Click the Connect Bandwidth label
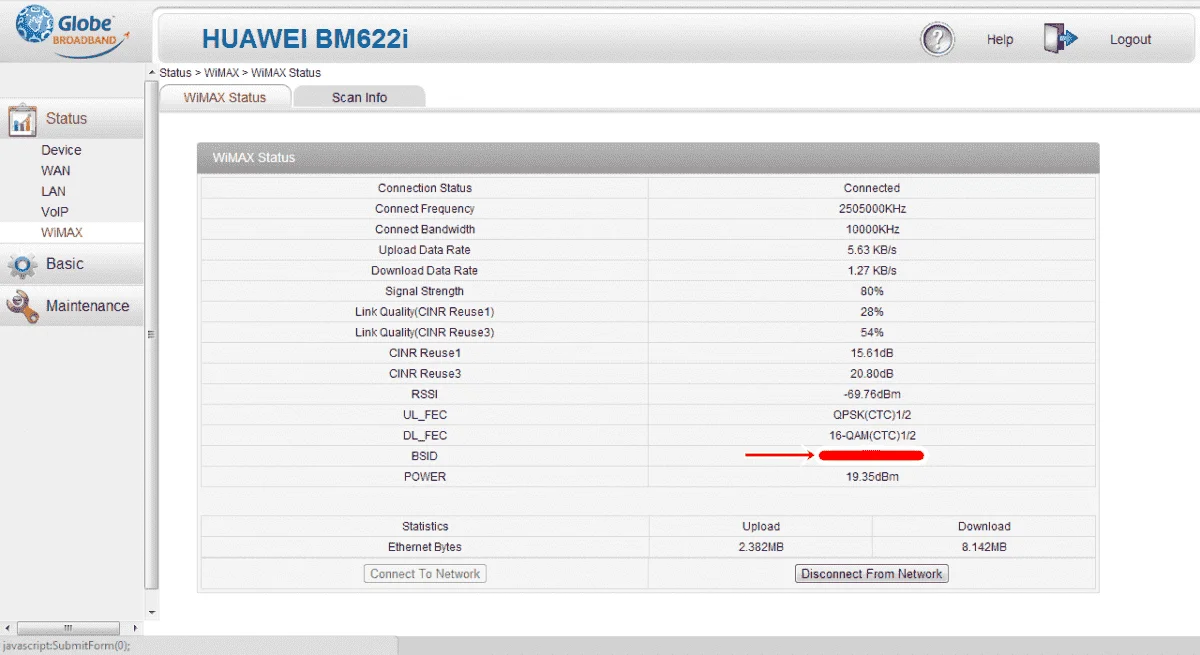1200x655 pixels. tap(425, 229)
